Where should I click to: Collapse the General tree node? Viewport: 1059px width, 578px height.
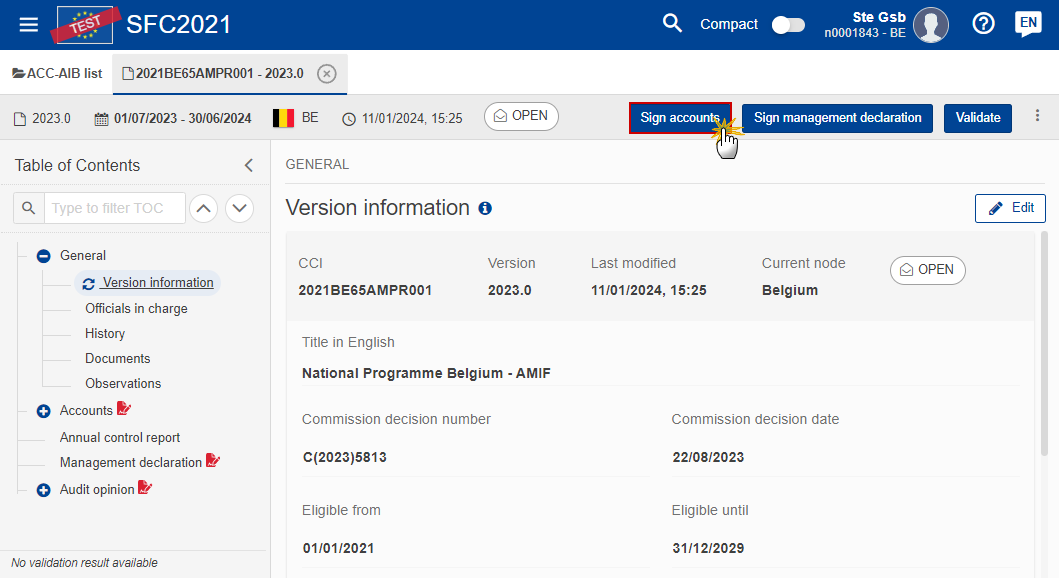click(x=43, y=256)
